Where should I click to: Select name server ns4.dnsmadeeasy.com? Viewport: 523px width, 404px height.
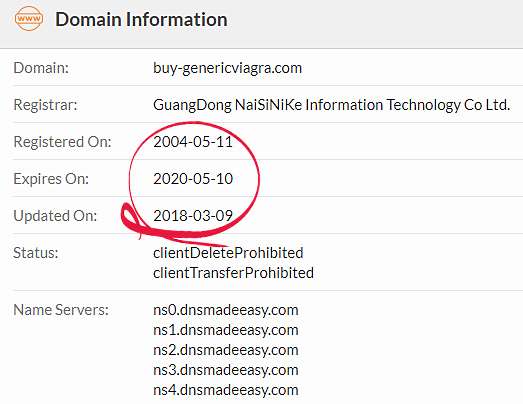coord(226,390)
